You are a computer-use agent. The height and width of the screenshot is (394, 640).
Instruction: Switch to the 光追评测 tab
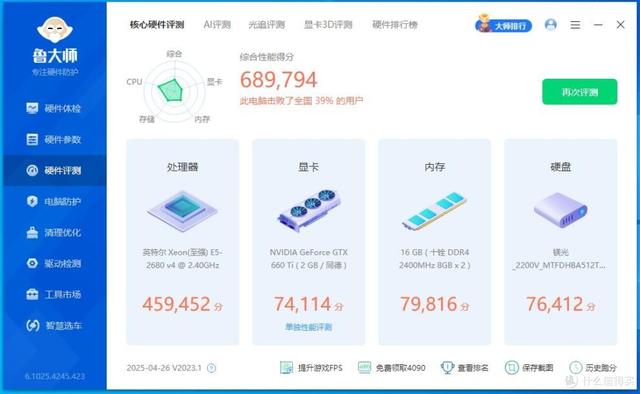click(x=267, y=24)
